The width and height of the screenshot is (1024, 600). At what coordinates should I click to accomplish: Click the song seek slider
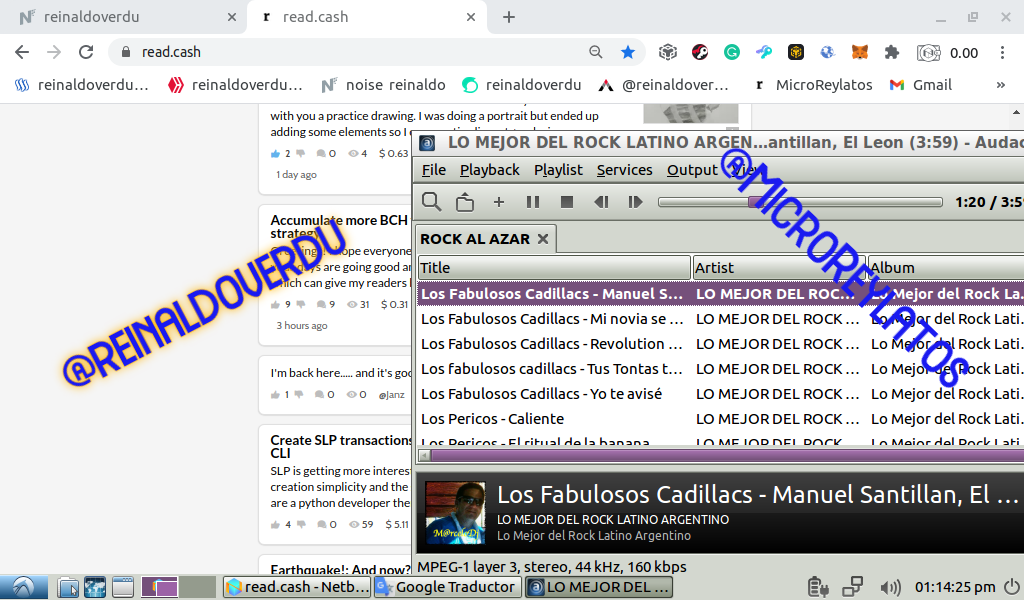coord(800,202)
